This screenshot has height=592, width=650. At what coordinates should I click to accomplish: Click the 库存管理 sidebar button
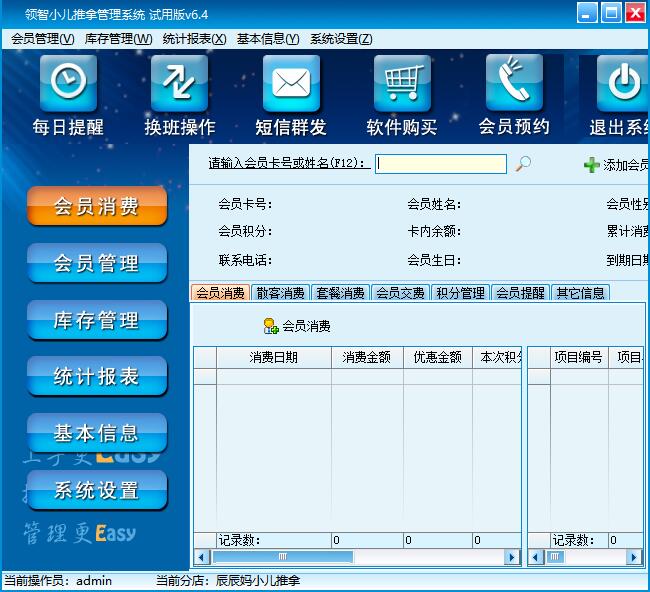[97, 320]
